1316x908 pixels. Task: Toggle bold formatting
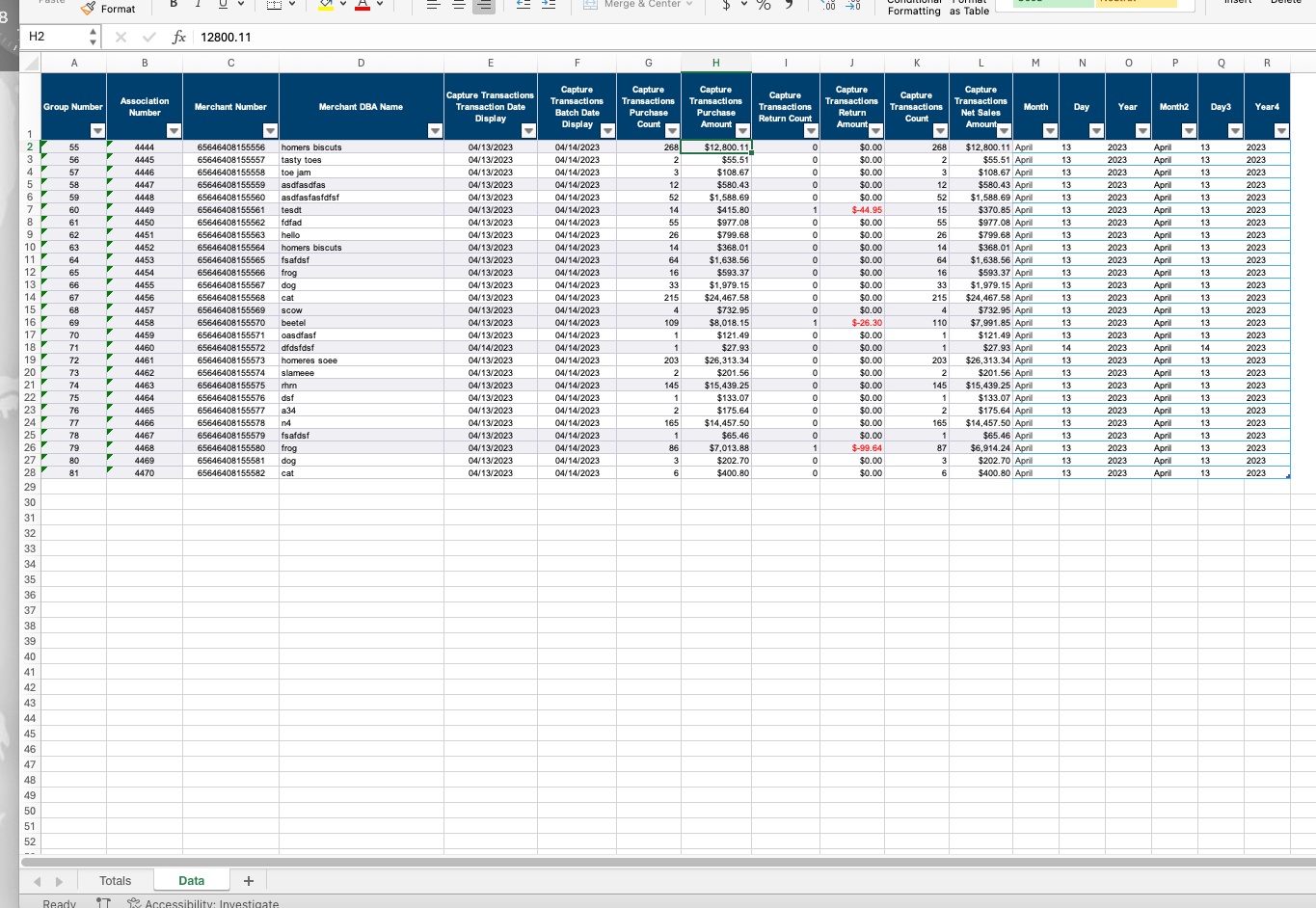(x=174, y=4)
